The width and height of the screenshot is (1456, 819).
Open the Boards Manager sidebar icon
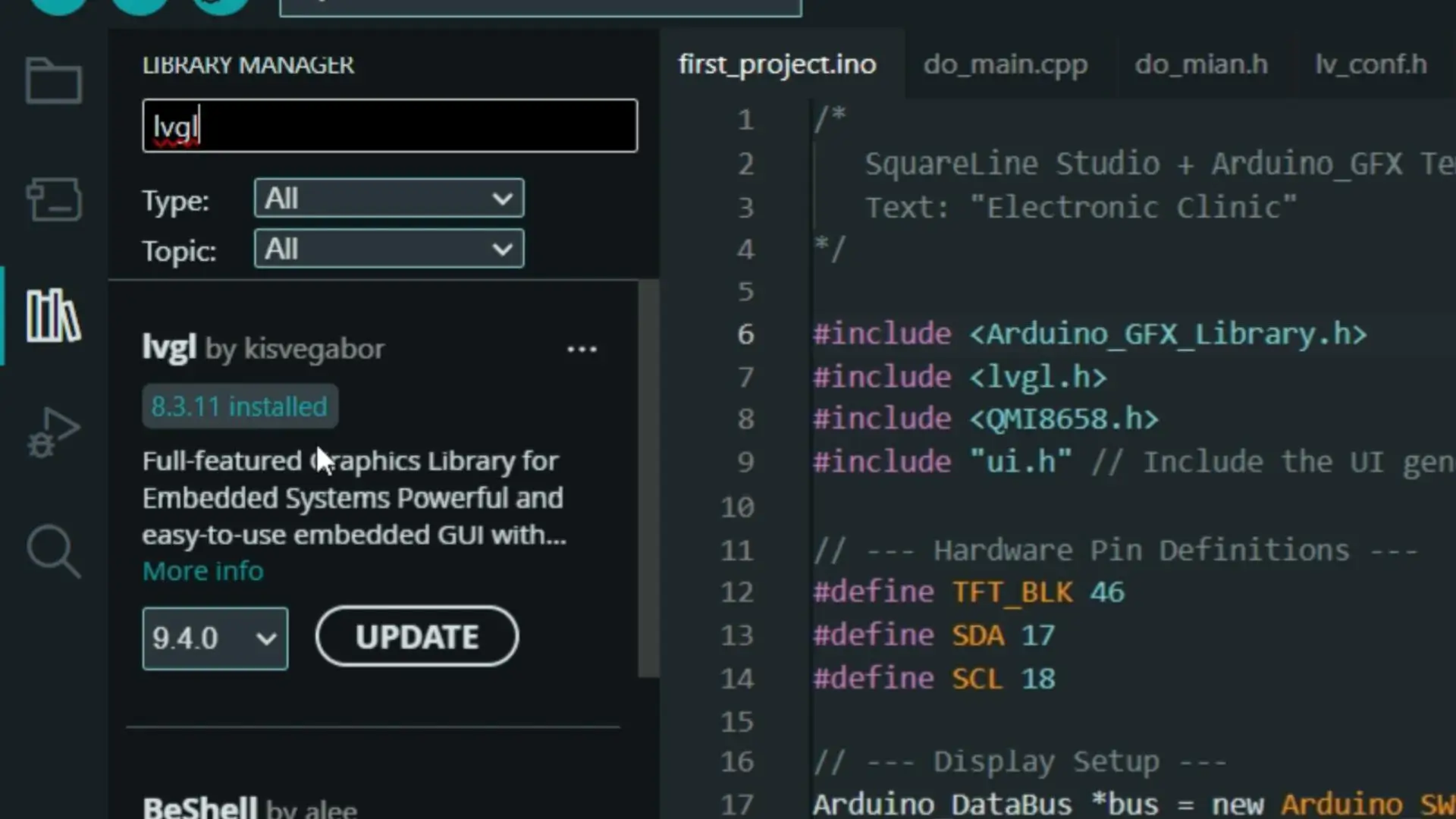pyautogui.click(x=53, y=199)
